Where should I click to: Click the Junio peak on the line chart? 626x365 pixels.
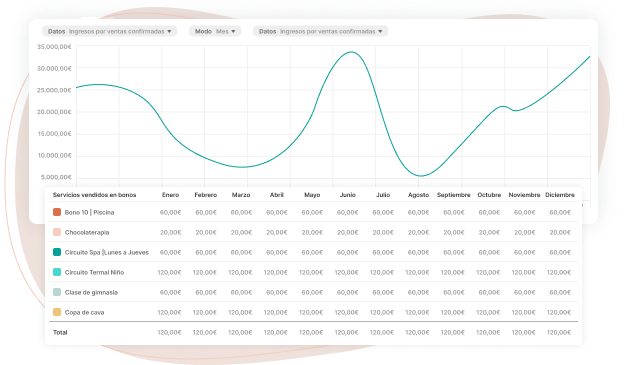351,52
